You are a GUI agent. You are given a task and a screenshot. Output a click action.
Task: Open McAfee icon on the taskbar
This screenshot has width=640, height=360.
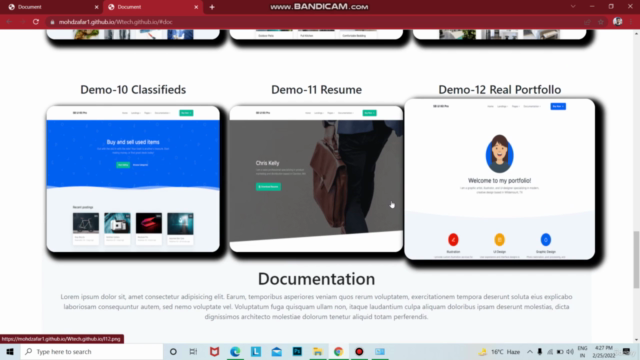(214, 351)
